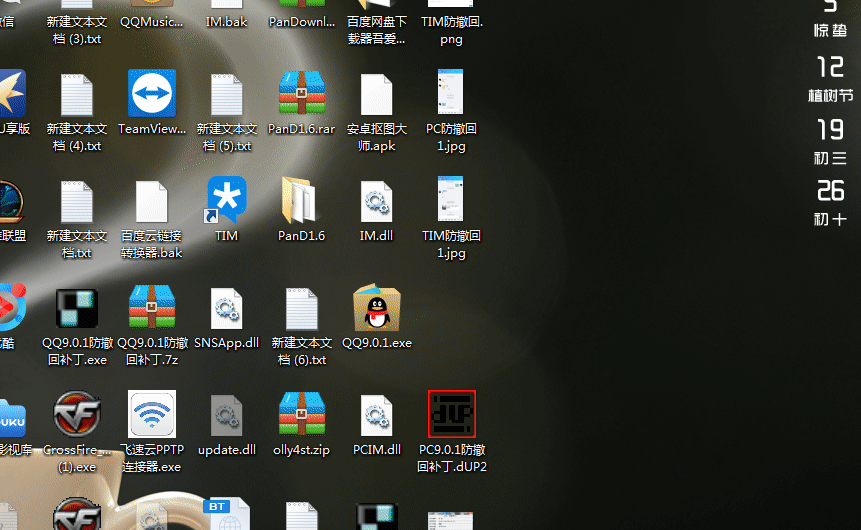The width and height of the screenshot is (861, 530).
Task: Select the PanDownl... file label
Action: pos(301,22)
